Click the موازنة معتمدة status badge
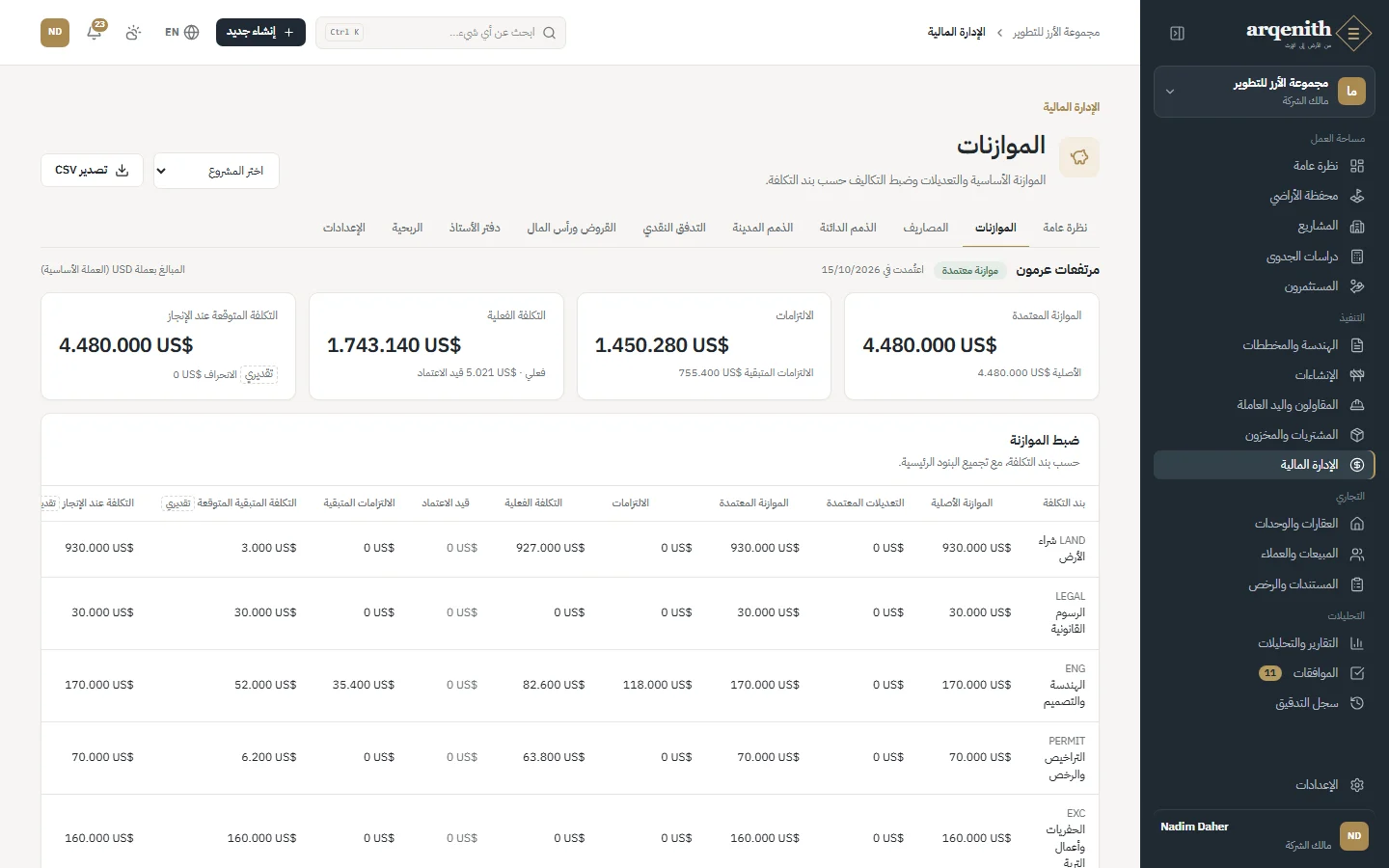This screenshot has width=1389, height=868. [969, 270]
